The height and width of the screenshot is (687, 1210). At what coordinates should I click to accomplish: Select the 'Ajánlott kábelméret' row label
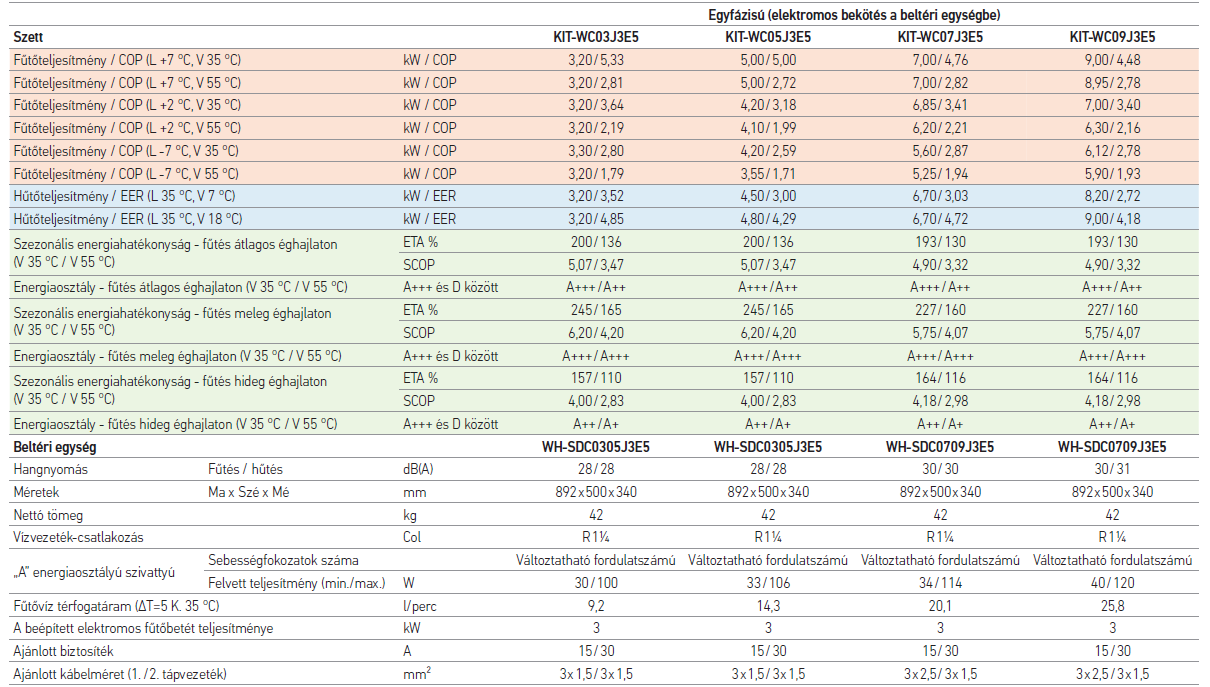click(x=120, y=674)
